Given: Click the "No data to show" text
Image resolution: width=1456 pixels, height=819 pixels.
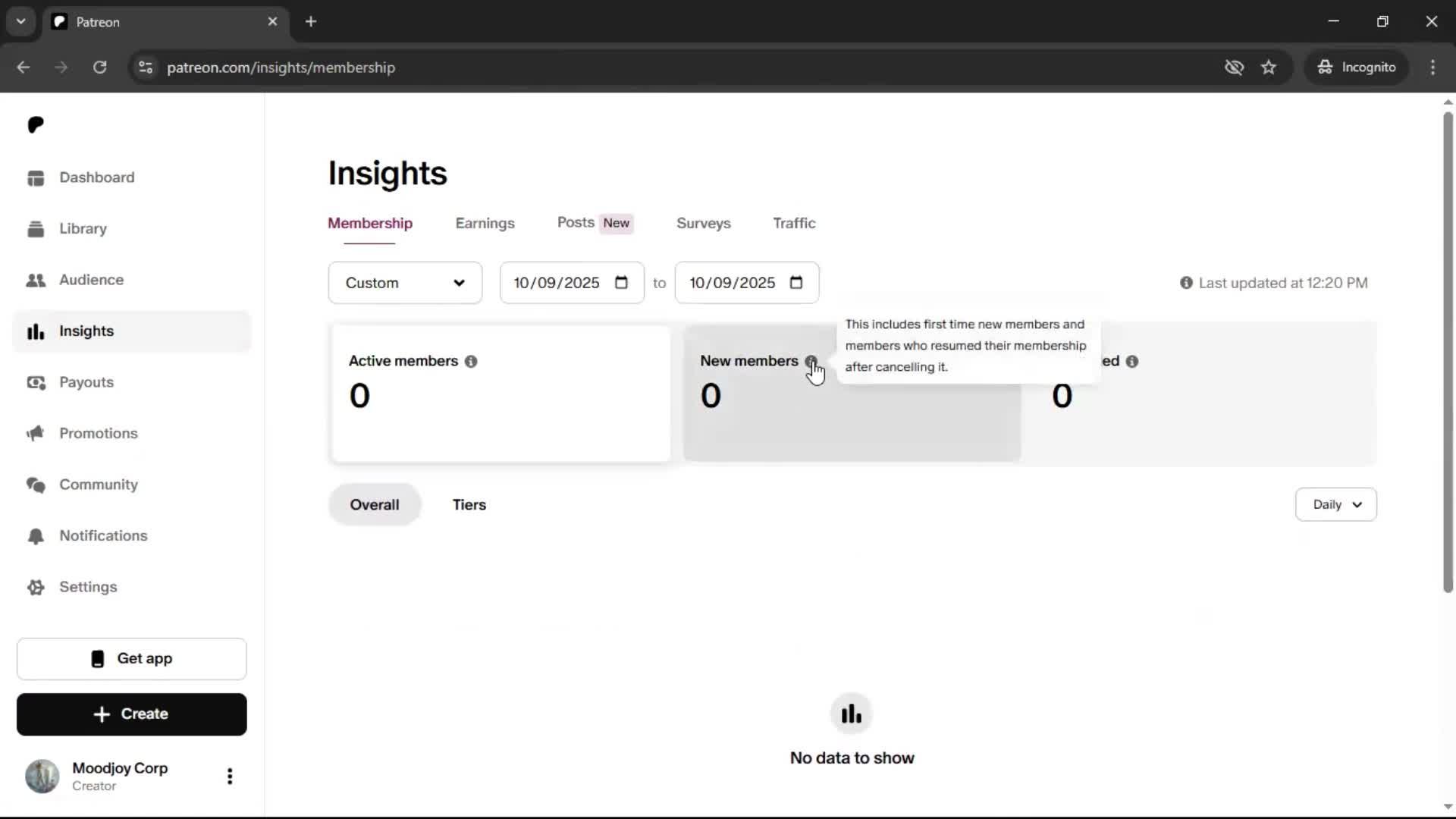Looking at the screenshot, I should tap(852, 758).
